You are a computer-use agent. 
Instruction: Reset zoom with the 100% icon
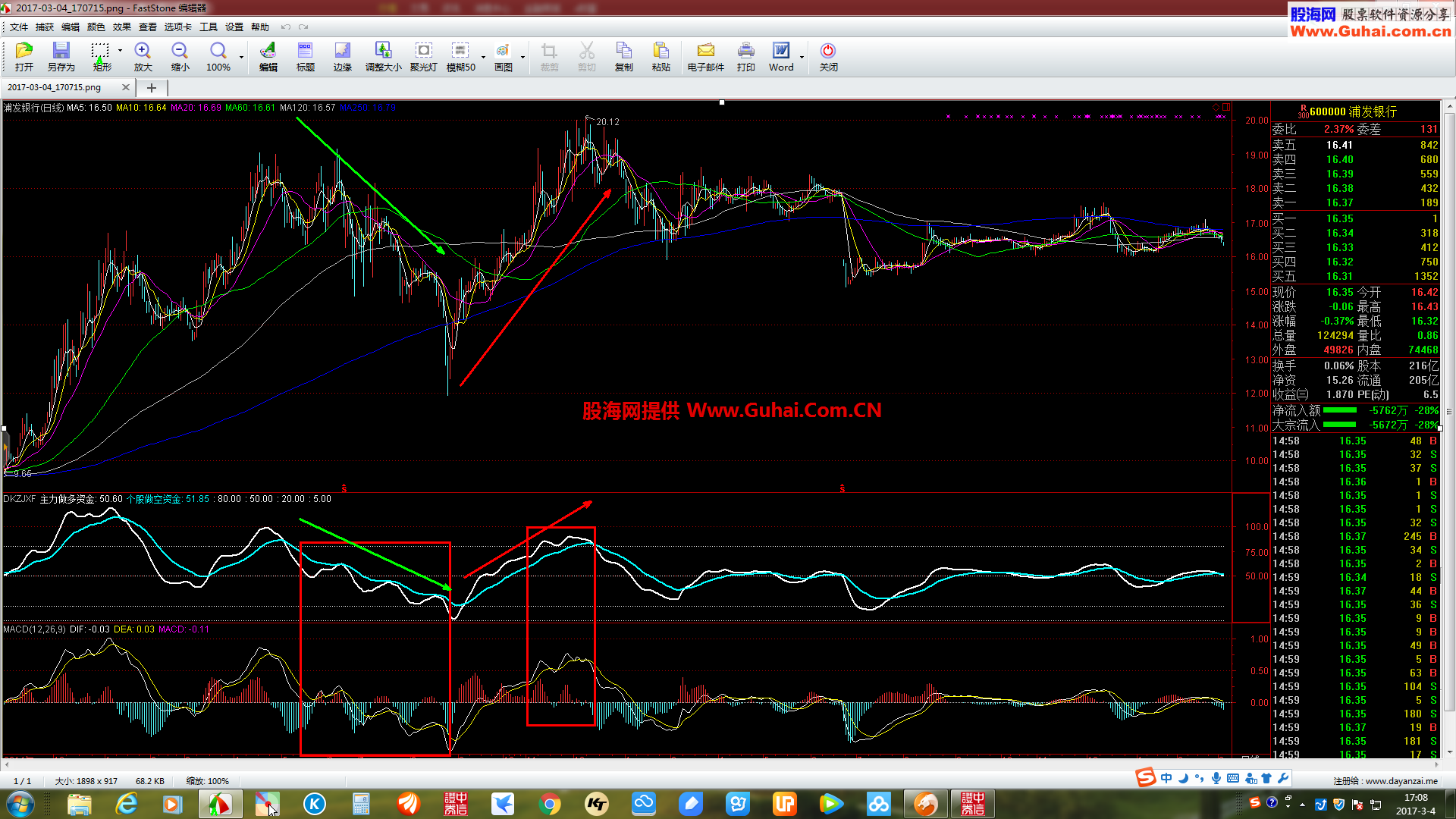(x=218, y=57)
